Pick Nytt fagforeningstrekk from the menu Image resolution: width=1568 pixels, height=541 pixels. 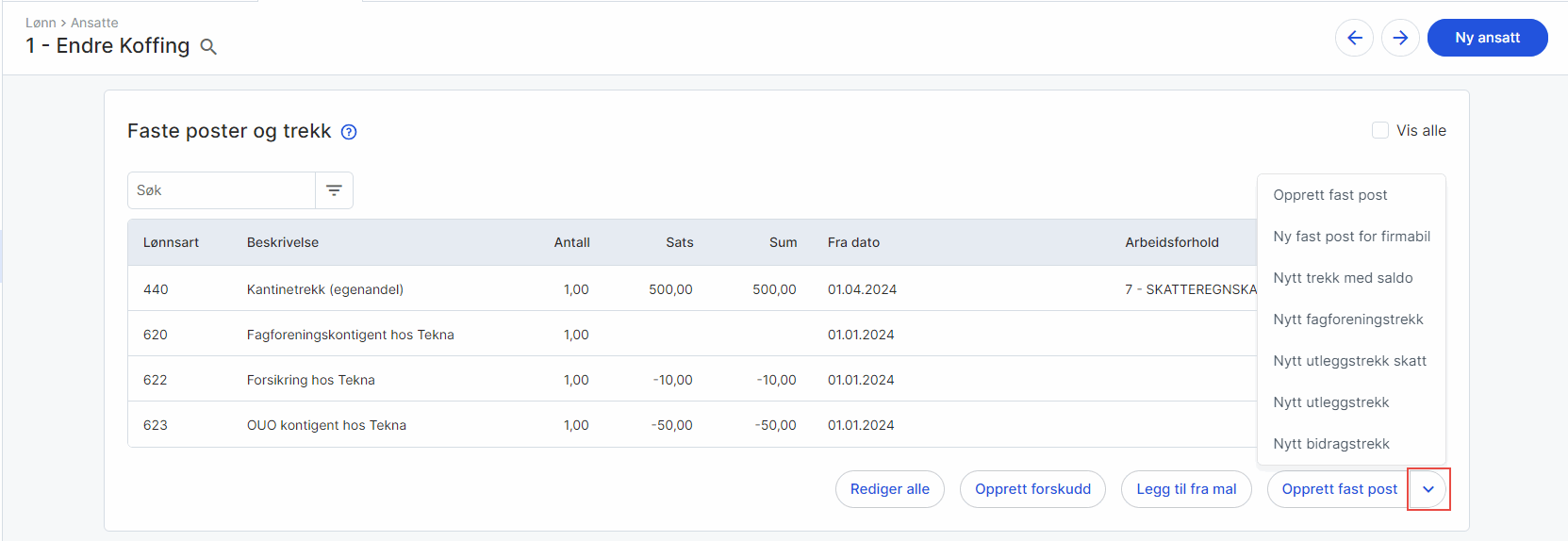coord(1347,320)
